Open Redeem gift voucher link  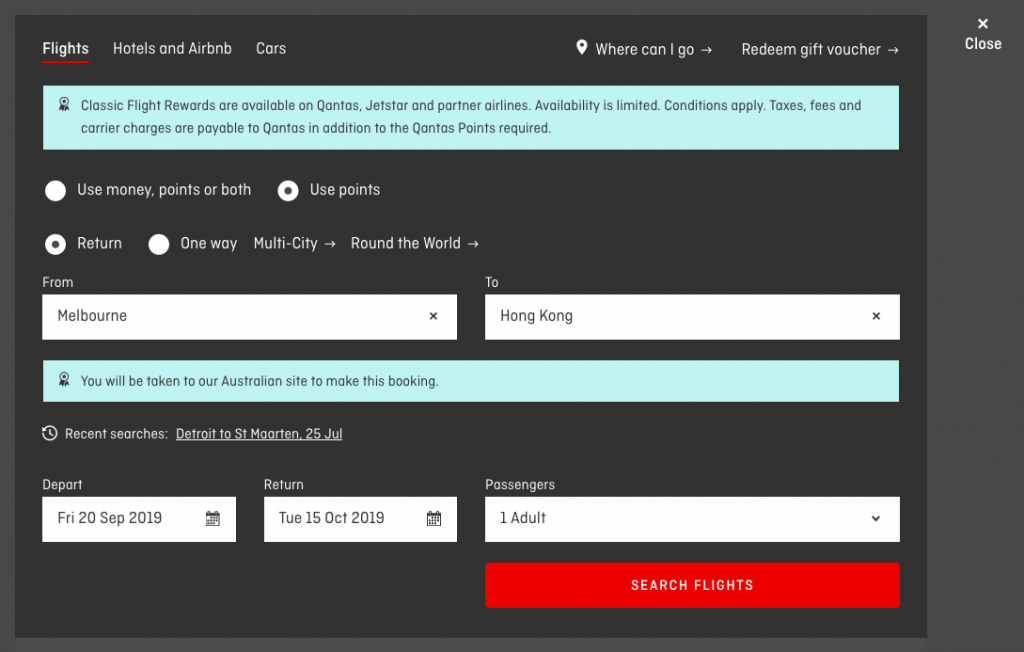[820, 50]
